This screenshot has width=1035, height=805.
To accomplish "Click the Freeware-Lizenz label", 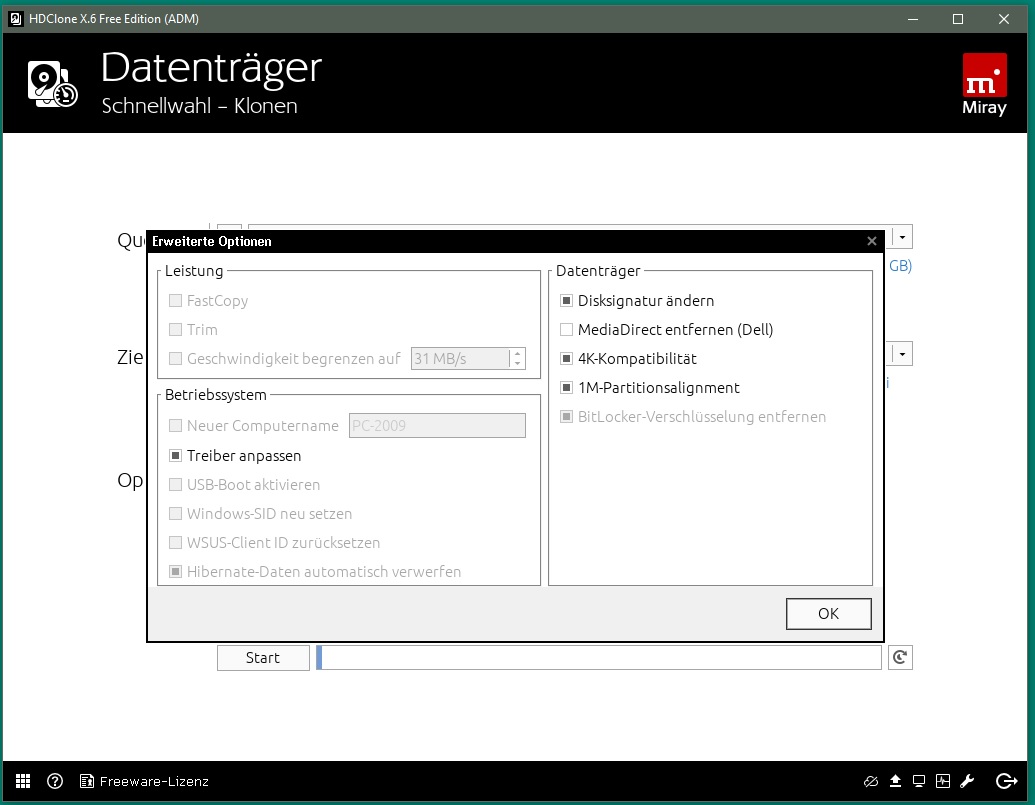I will 154,781.
